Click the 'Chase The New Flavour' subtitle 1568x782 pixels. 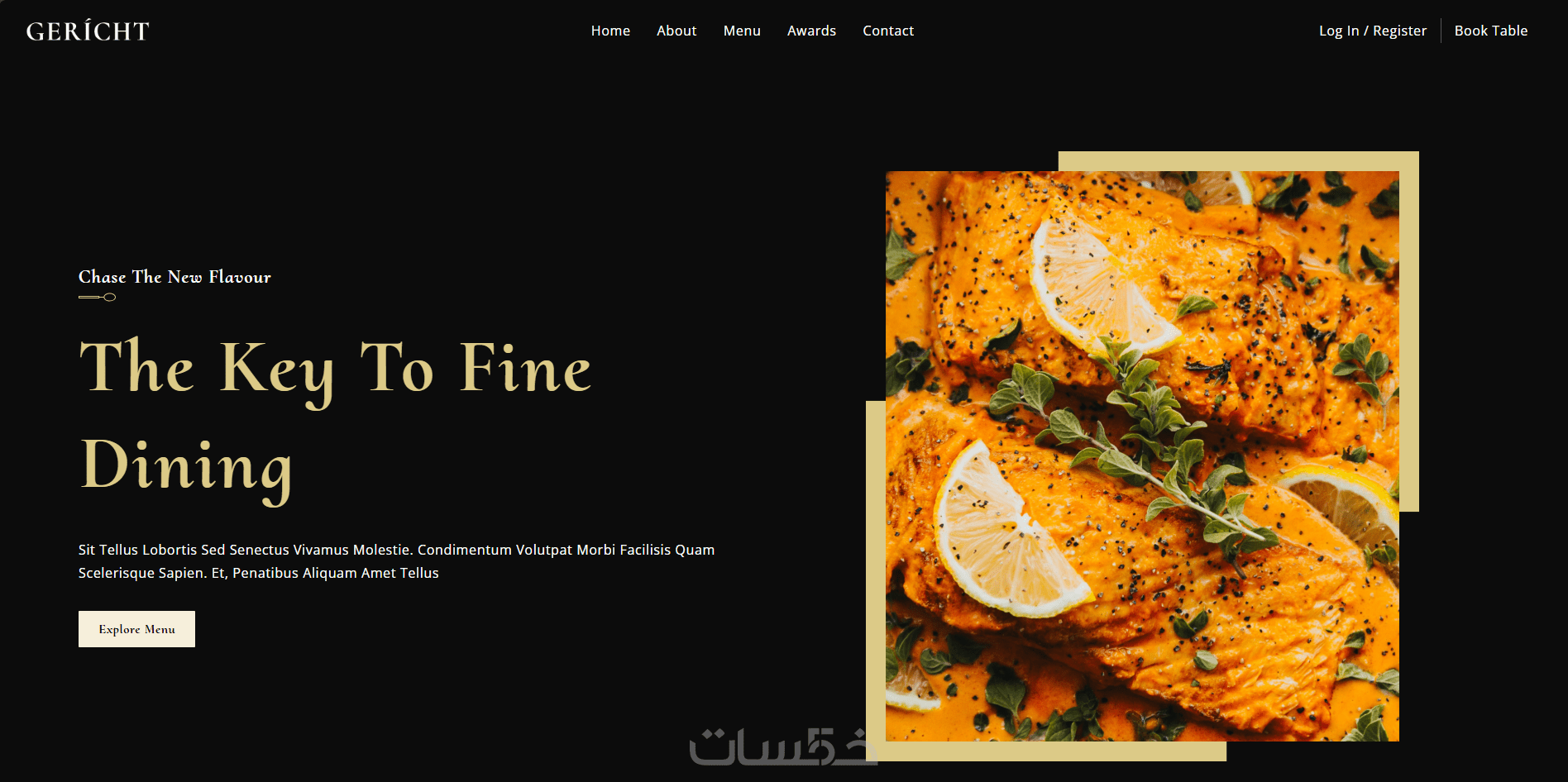(x=174, y=277)
